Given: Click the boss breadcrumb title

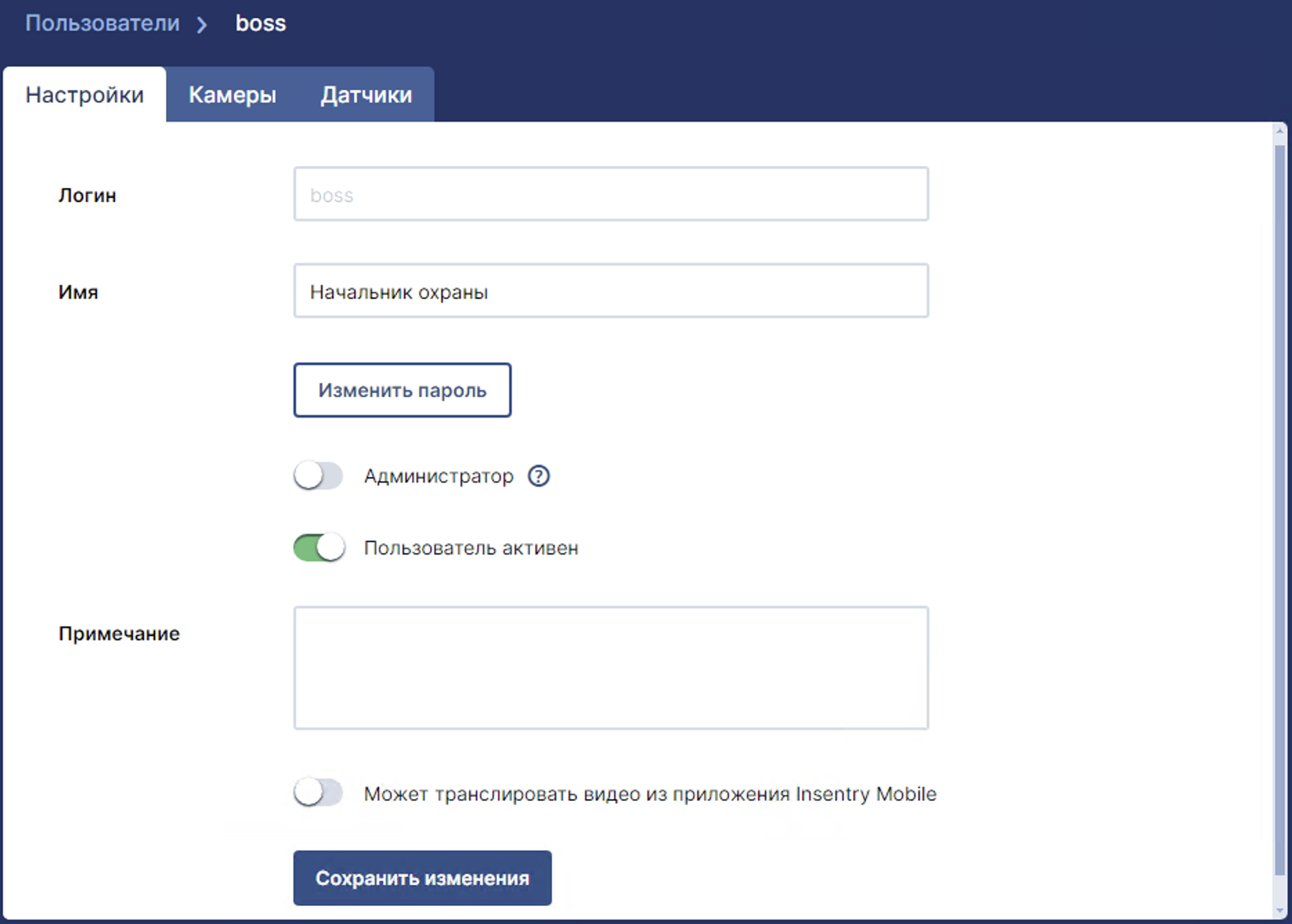Looking at the screenshot, I should (x=261, y=24).
